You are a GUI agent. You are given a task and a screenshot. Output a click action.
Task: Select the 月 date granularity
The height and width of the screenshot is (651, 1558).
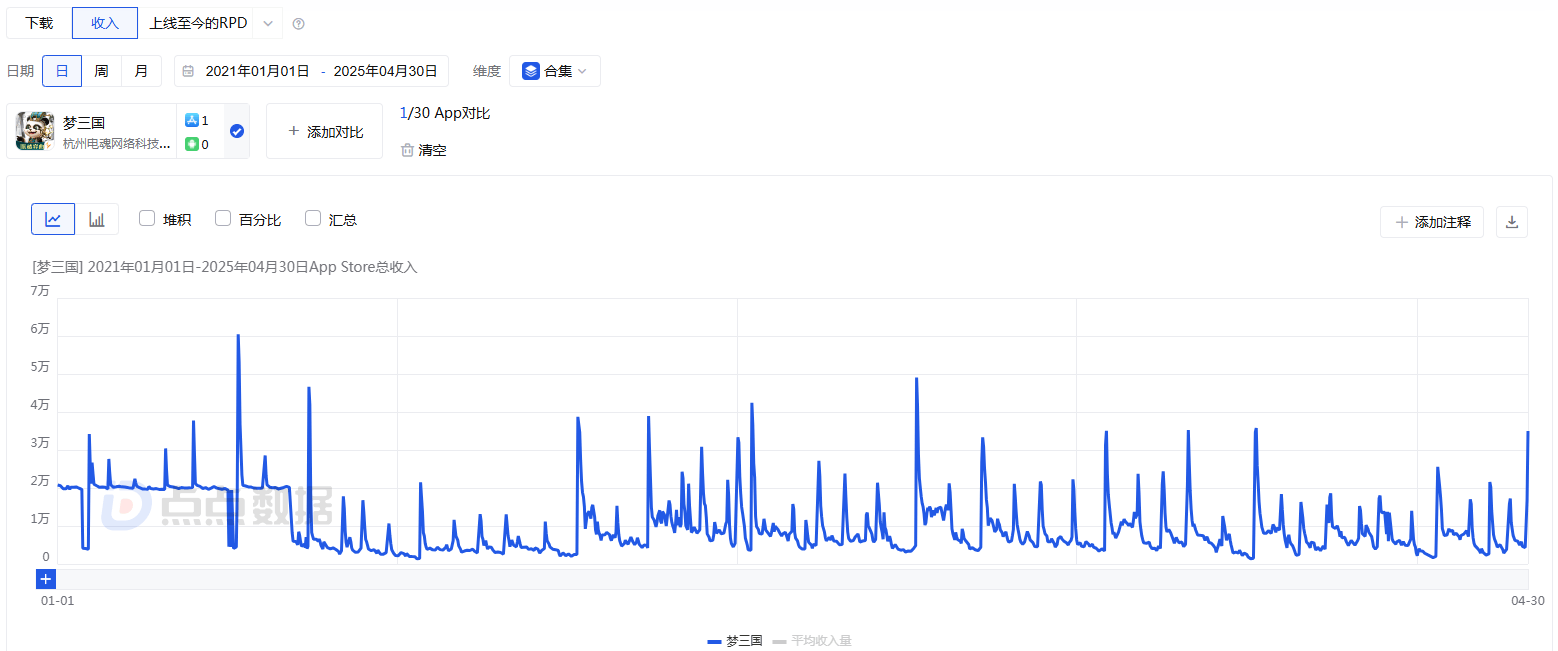tap(141, 71)
